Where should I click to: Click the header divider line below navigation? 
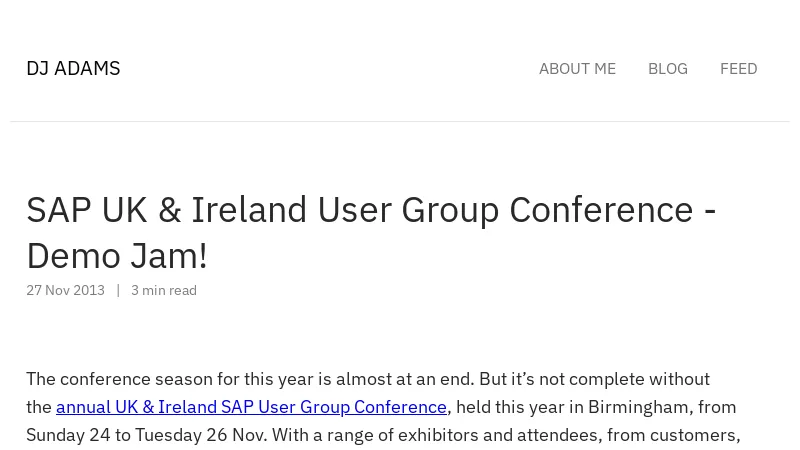400,121
